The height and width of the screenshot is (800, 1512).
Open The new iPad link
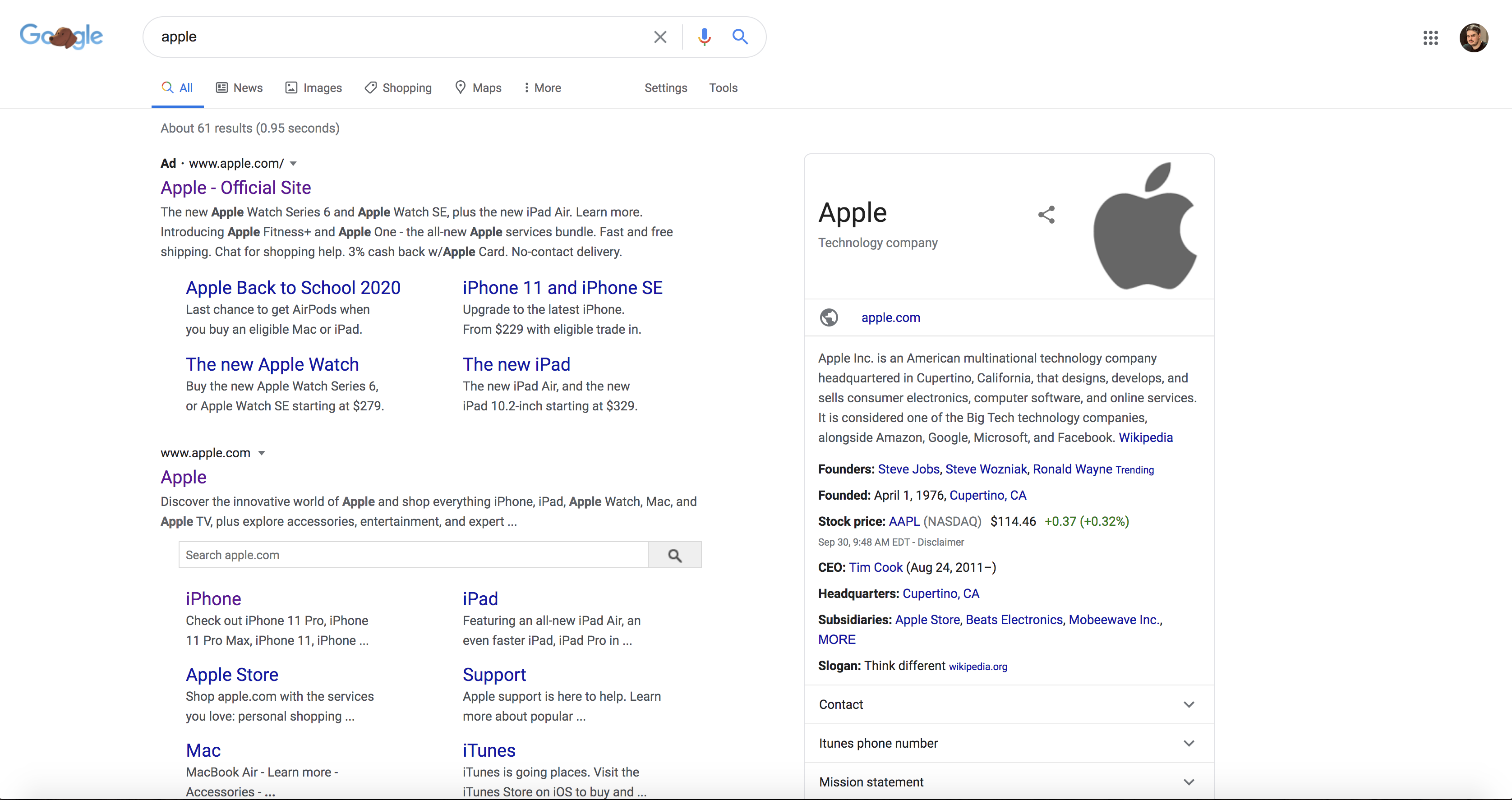[x=516, y=364]
